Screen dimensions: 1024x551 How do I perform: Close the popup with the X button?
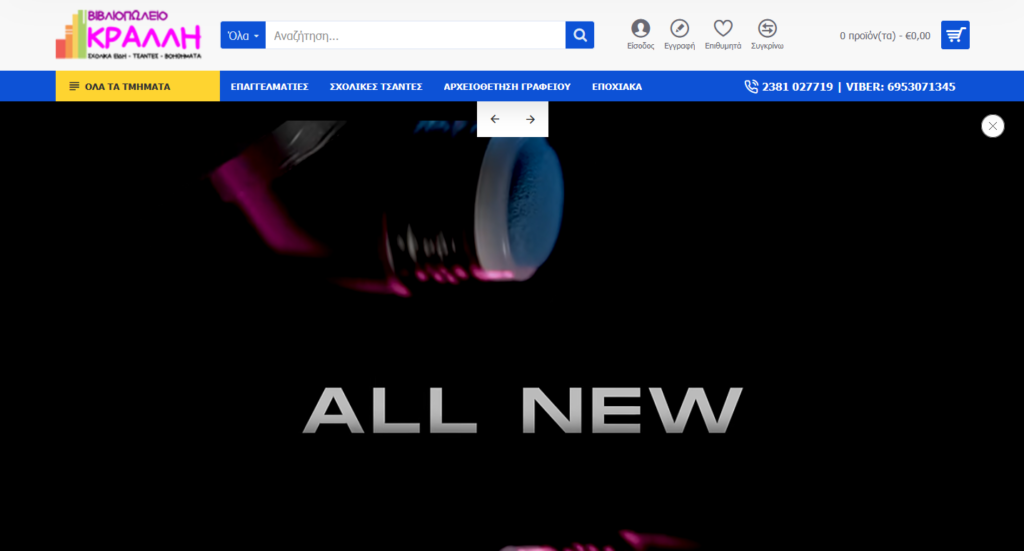[x=992, y=126]
